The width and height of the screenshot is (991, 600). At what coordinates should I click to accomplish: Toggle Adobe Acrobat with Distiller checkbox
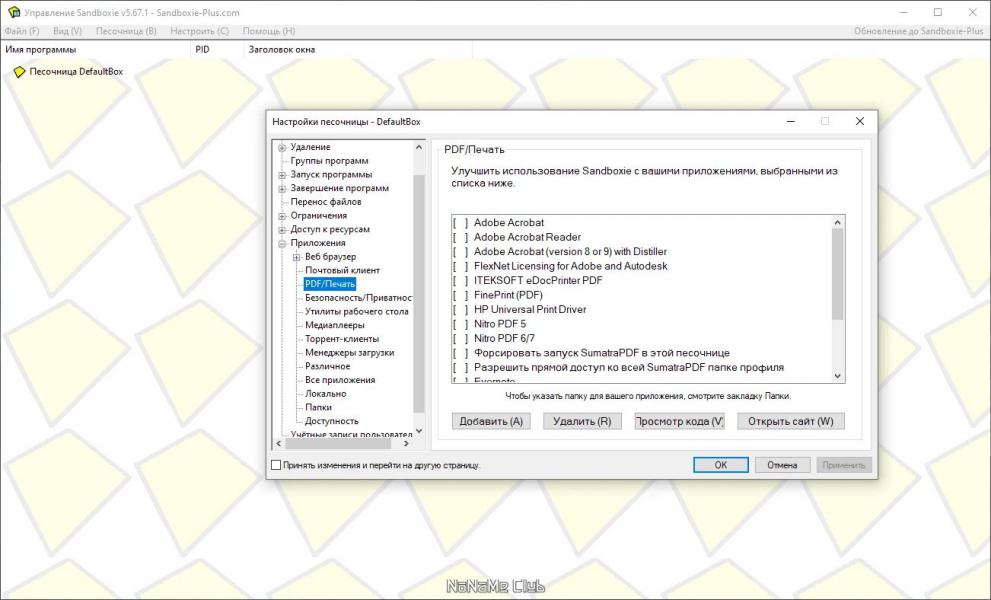460,252
